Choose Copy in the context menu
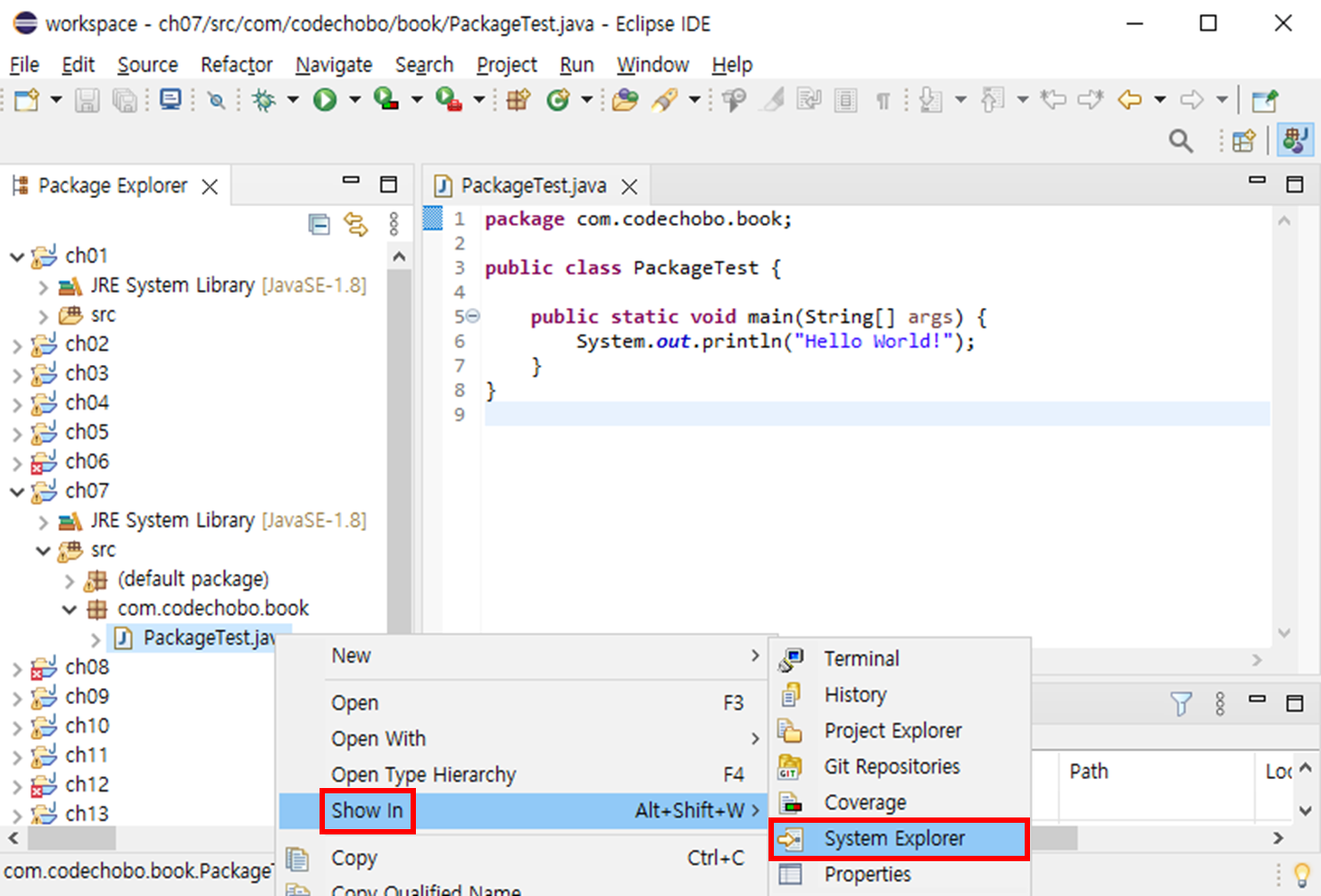The width and height of the screenshot is (1321, 896). coord(522,858)
